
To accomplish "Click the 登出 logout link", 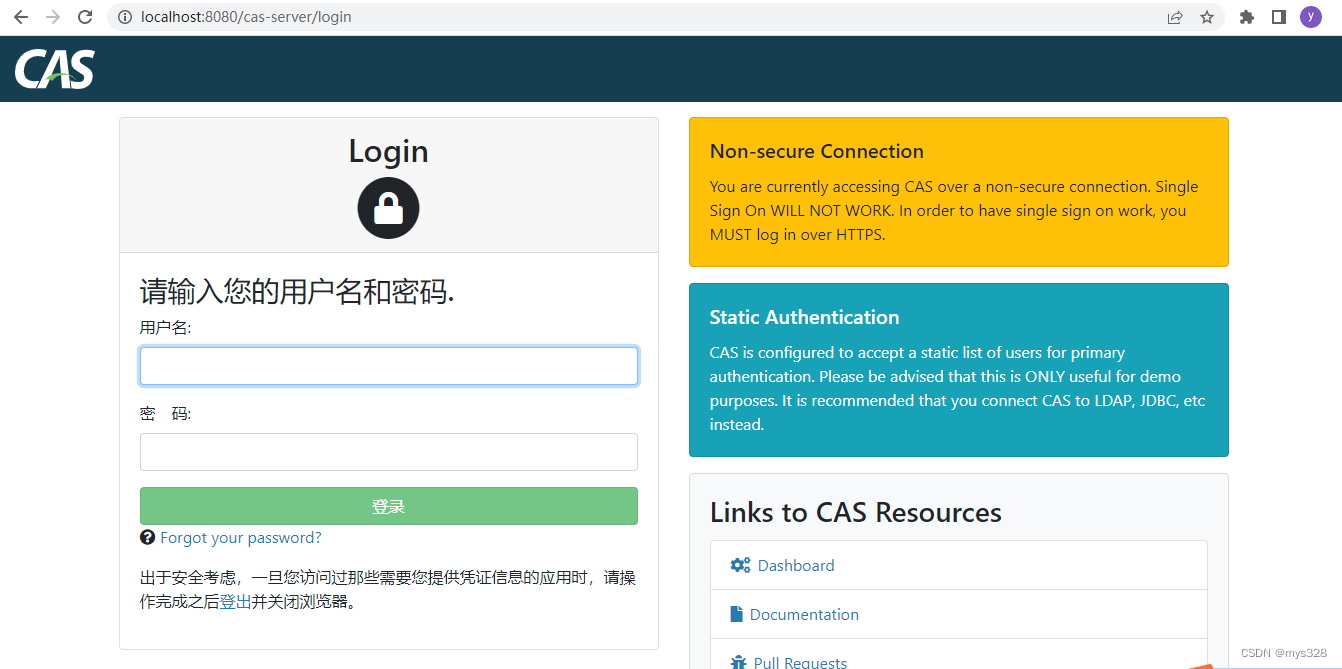I will [x=235, y=602].
